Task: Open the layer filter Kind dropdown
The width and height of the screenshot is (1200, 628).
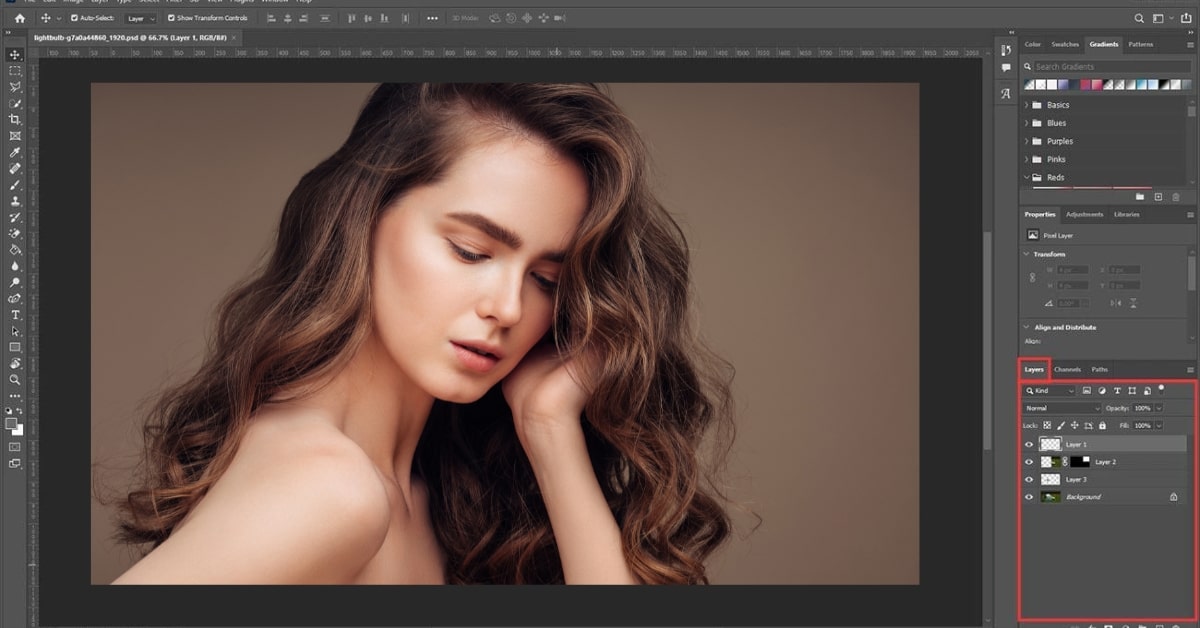Action: click(1050, 391)
